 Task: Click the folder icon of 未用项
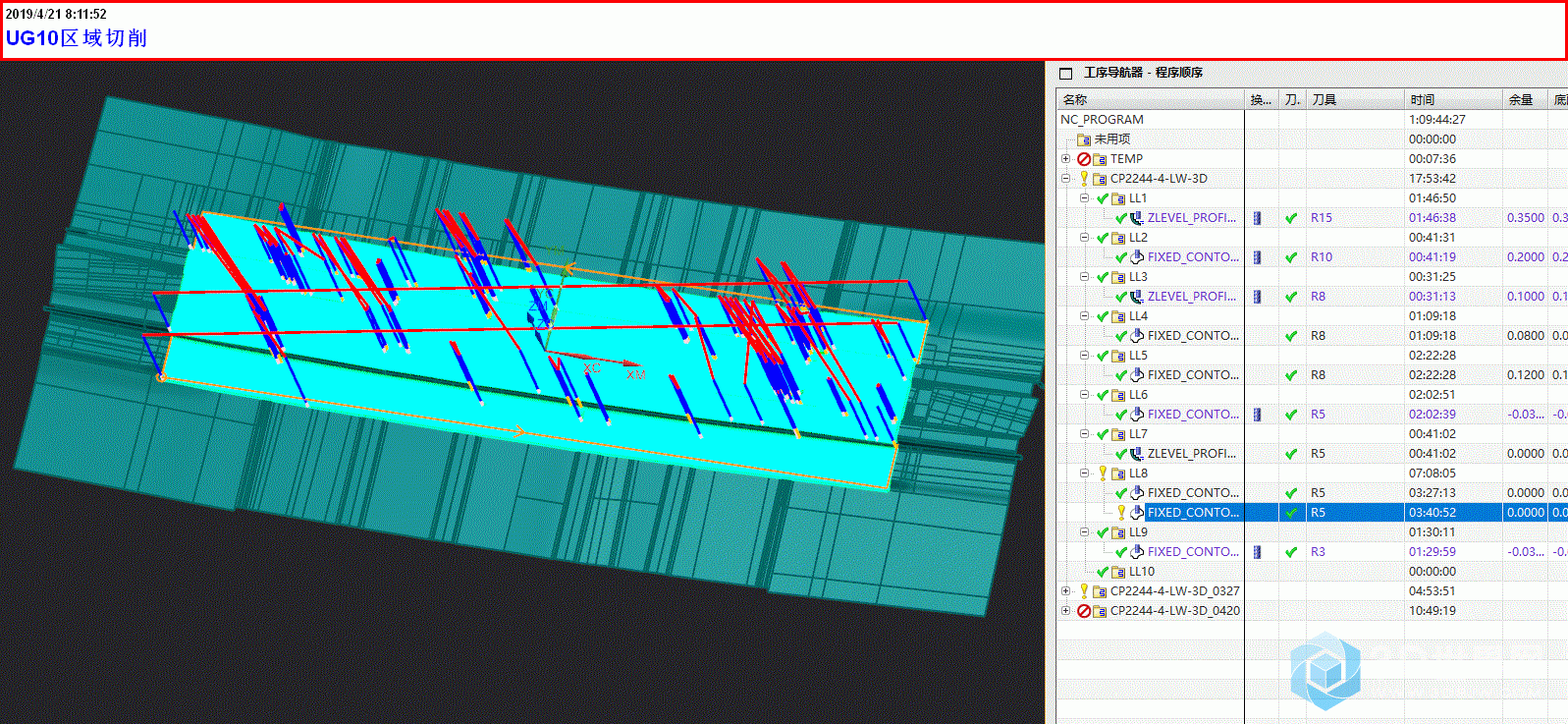1084,139
